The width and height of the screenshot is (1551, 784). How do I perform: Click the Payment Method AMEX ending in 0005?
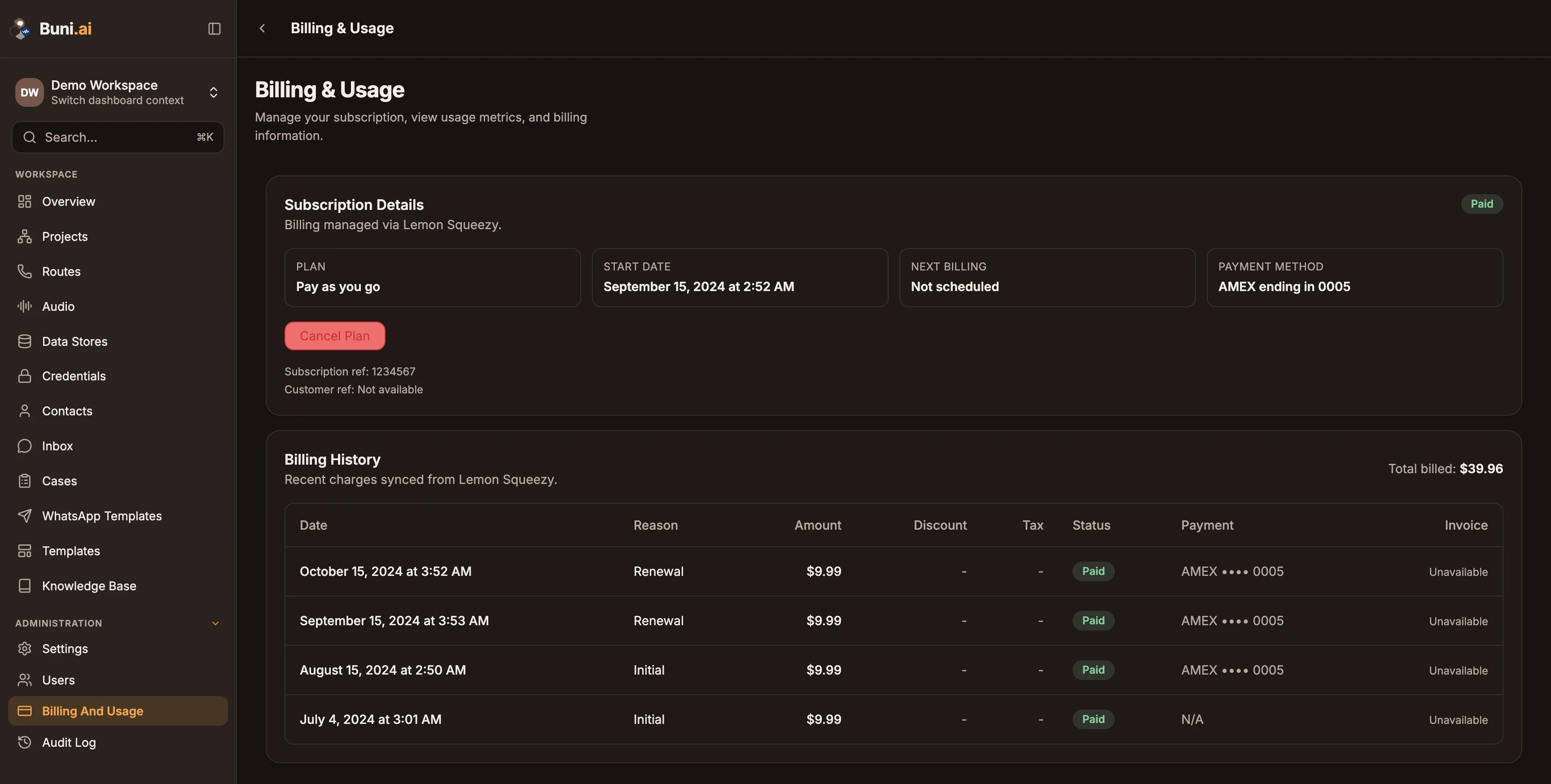pos(1284,287)
